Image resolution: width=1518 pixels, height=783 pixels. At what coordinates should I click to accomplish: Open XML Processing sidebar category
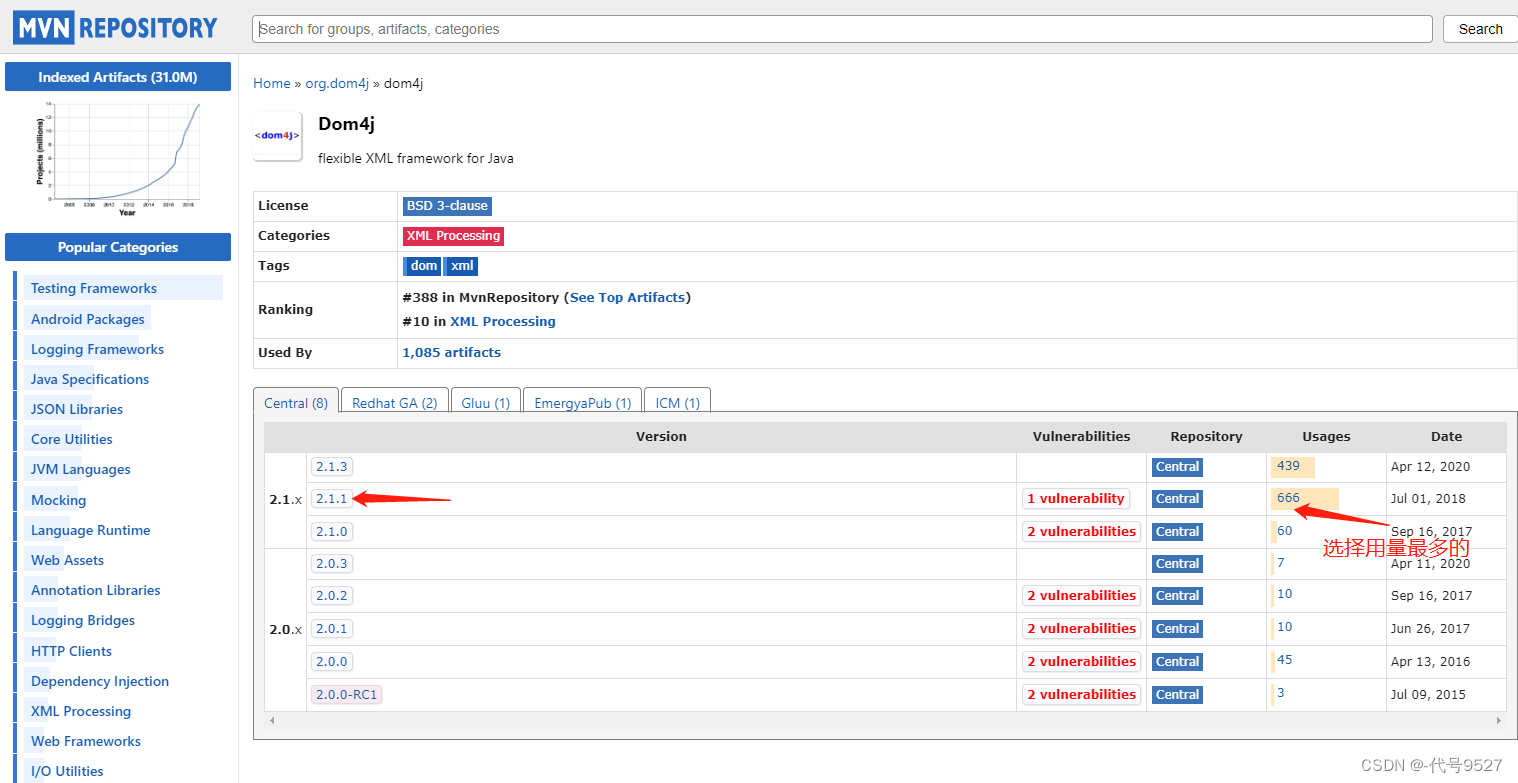[81, 712]
